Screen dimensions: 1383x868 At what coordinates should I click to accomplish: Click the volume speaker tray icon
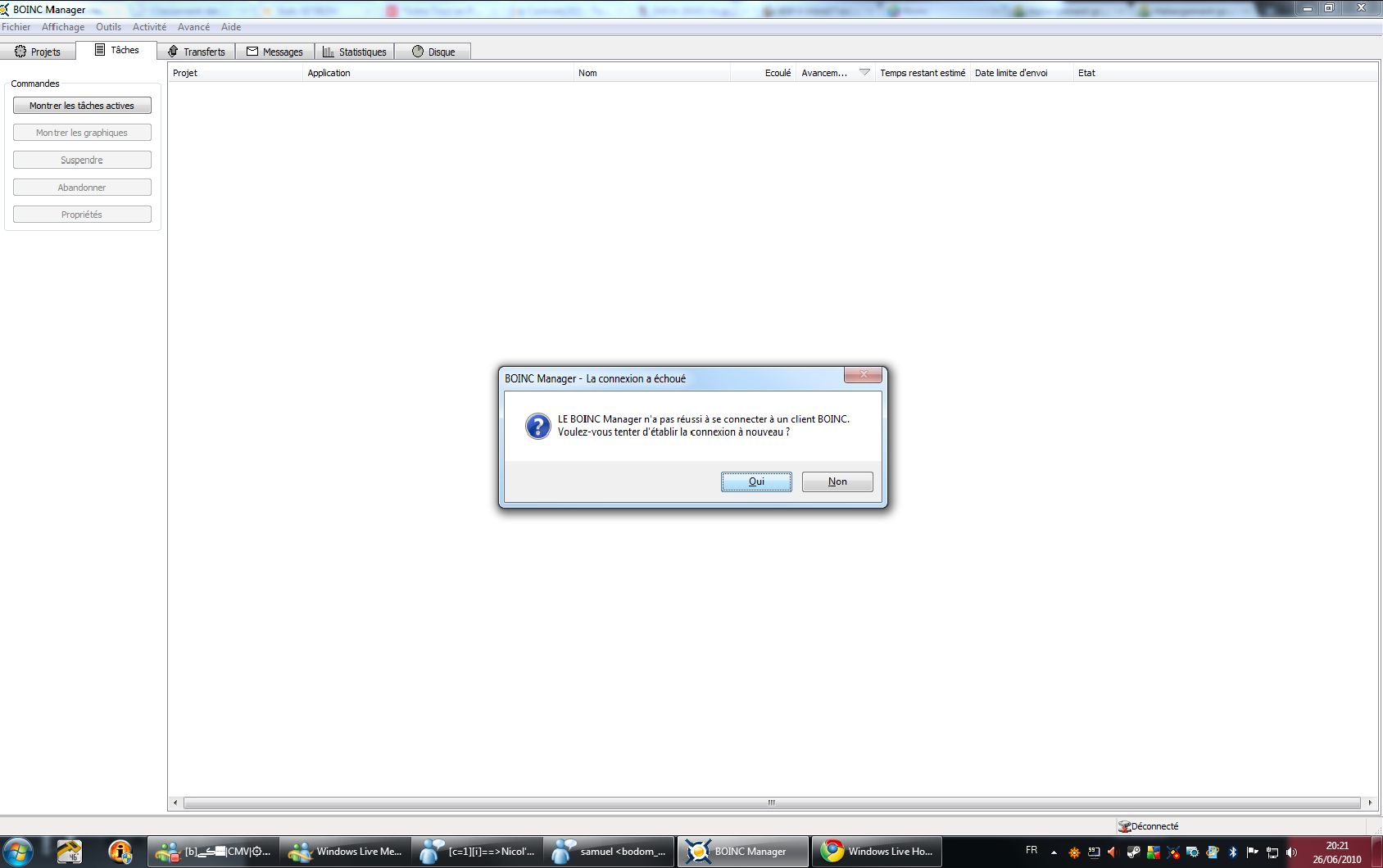click(x=1292, y=852)
